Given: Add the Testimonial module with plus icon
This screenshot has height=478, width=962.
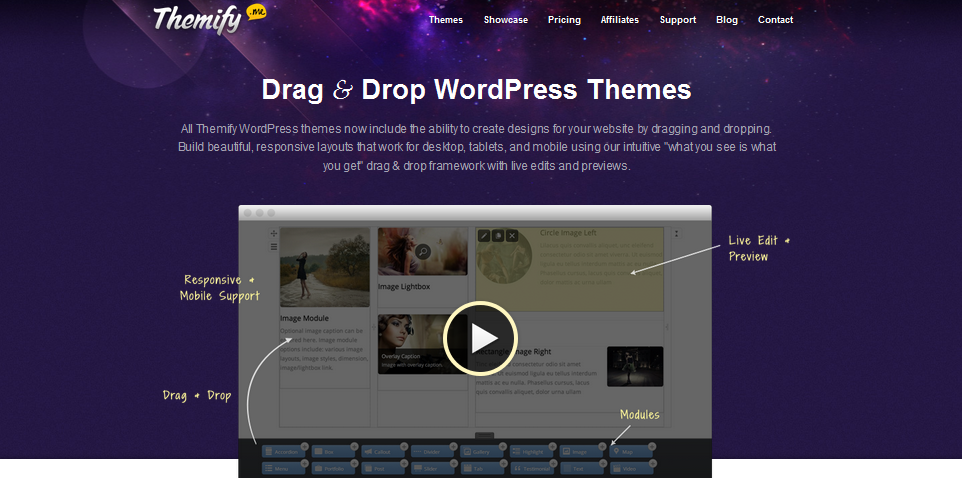Looking at the screenshot, I should click(x=553, y=463).
